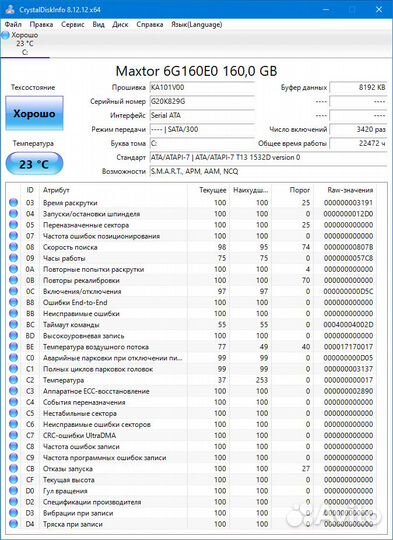Viewport: 393px width, 540px height.
Task: Click the buffer size field 8192 KB
Action: click(x=358, y=87)
